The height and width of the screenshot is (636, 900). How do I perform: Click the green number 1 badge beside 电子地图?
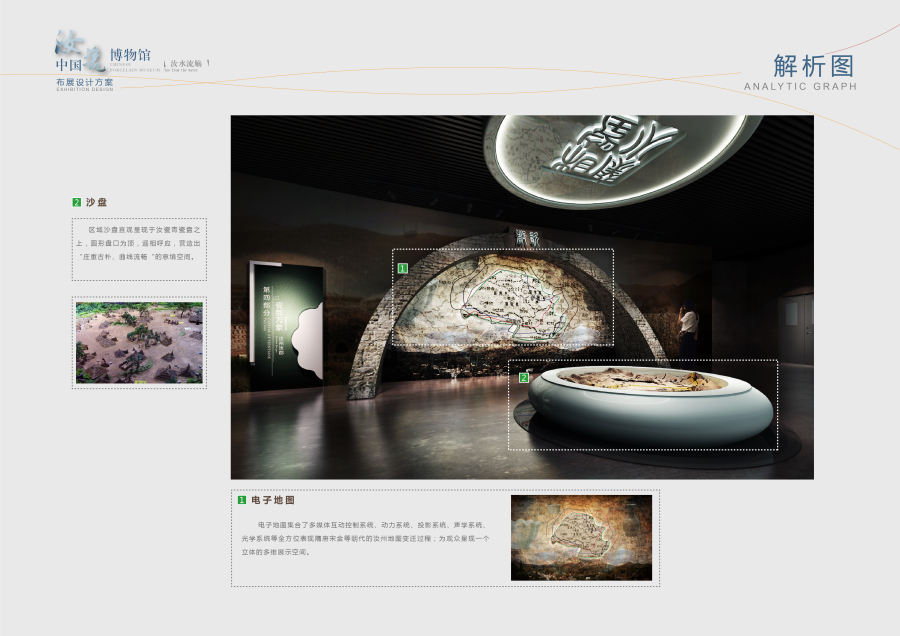[x=241, y=499]
